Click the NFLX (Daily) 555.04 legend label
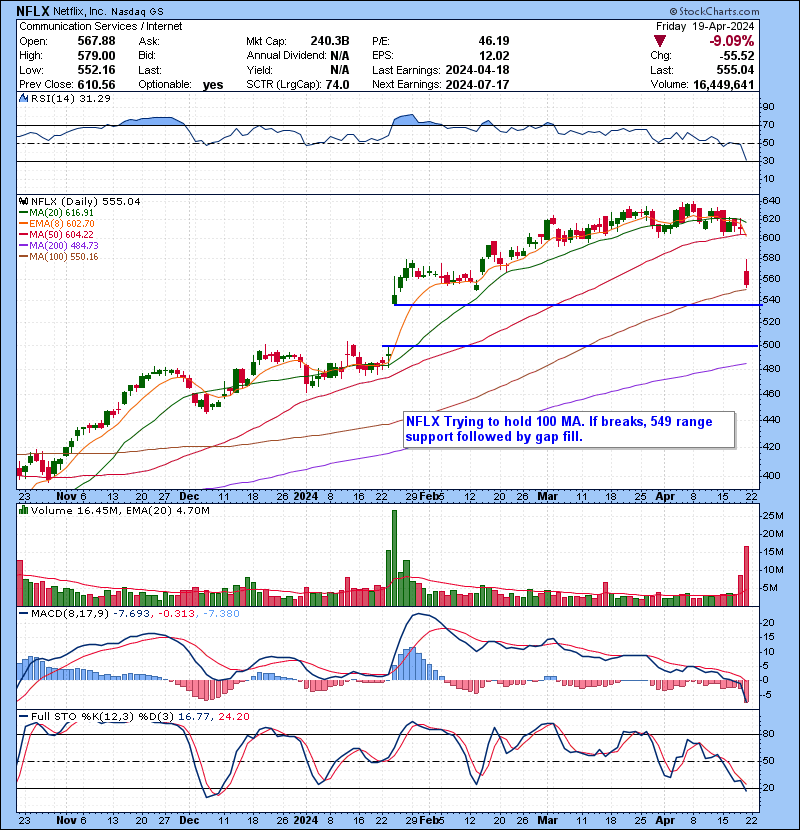Image resolution: width=800 pixels, height=830 pixels. tap(86, 201)
